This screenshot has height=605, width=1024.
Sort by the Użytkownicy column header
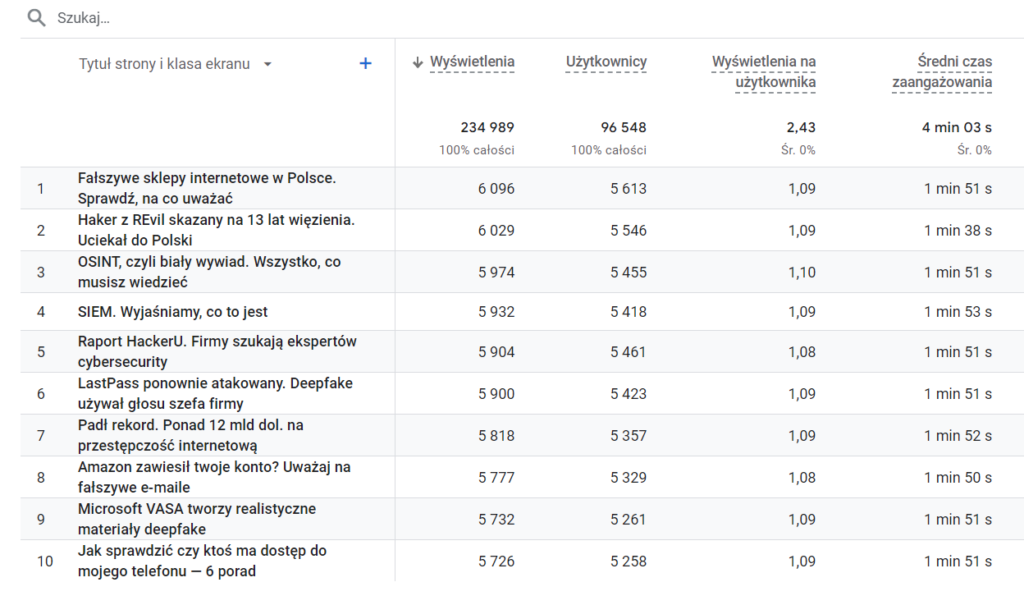tap(606, 62)
